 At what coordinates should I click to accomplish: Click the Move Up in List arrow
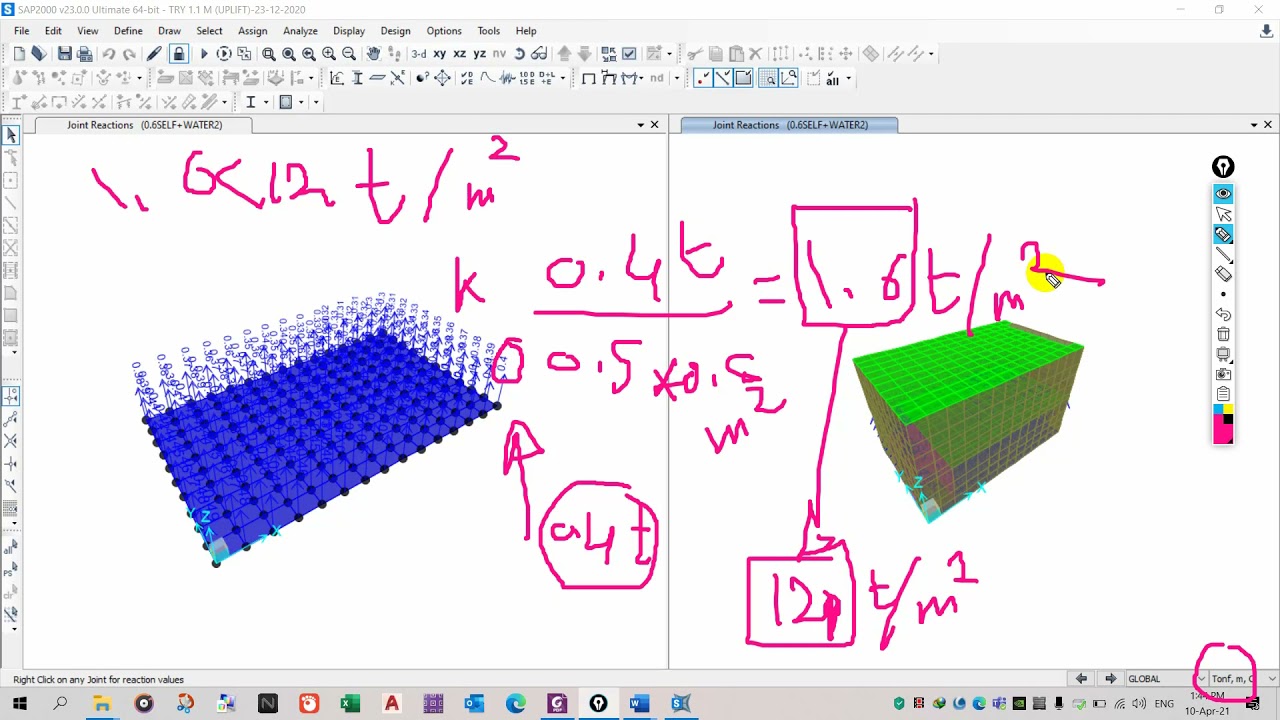click(564, 53)
